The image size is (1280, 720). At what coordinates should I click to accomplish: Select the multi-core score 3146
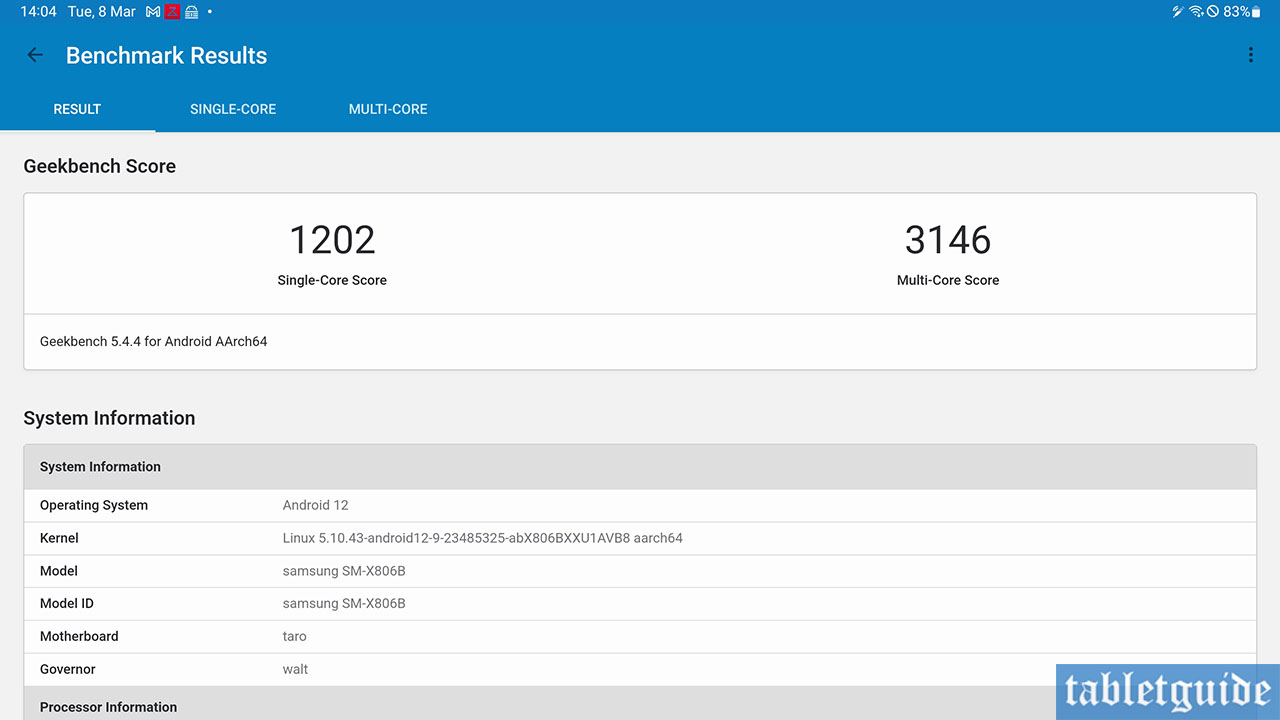click(948, 240)
